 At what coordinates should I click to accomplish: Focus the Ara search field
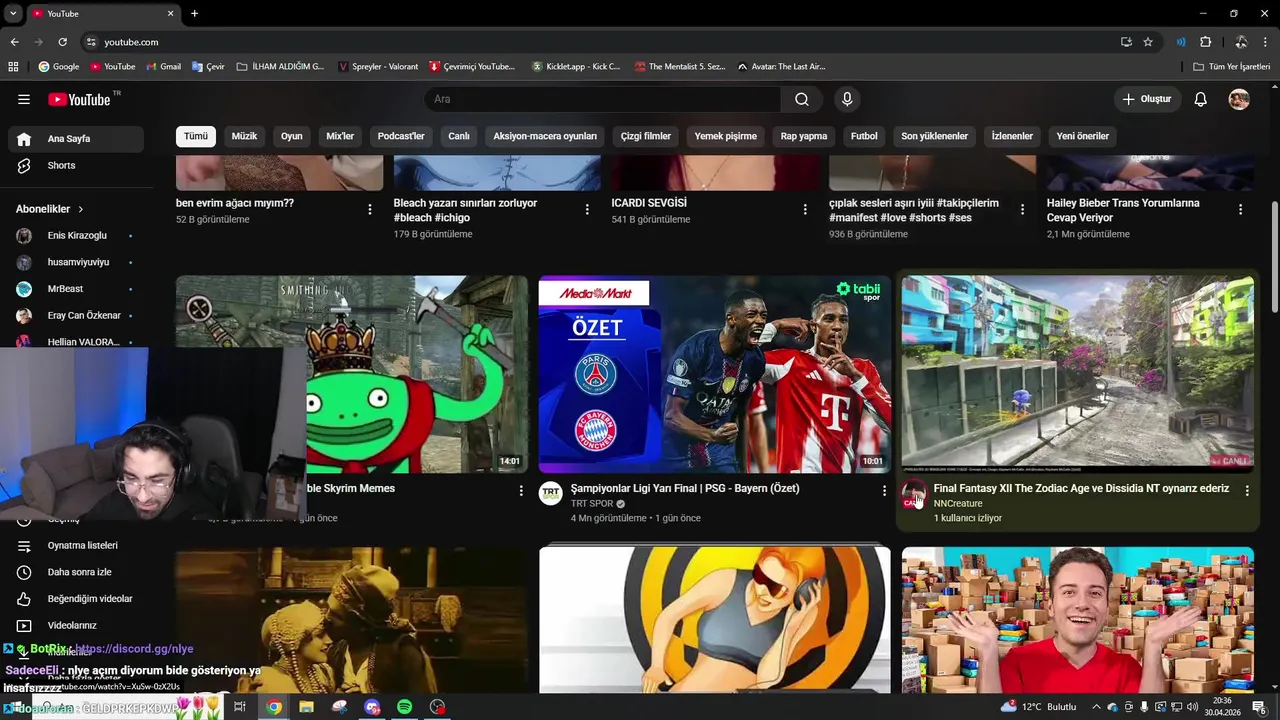tap(603, 99)
